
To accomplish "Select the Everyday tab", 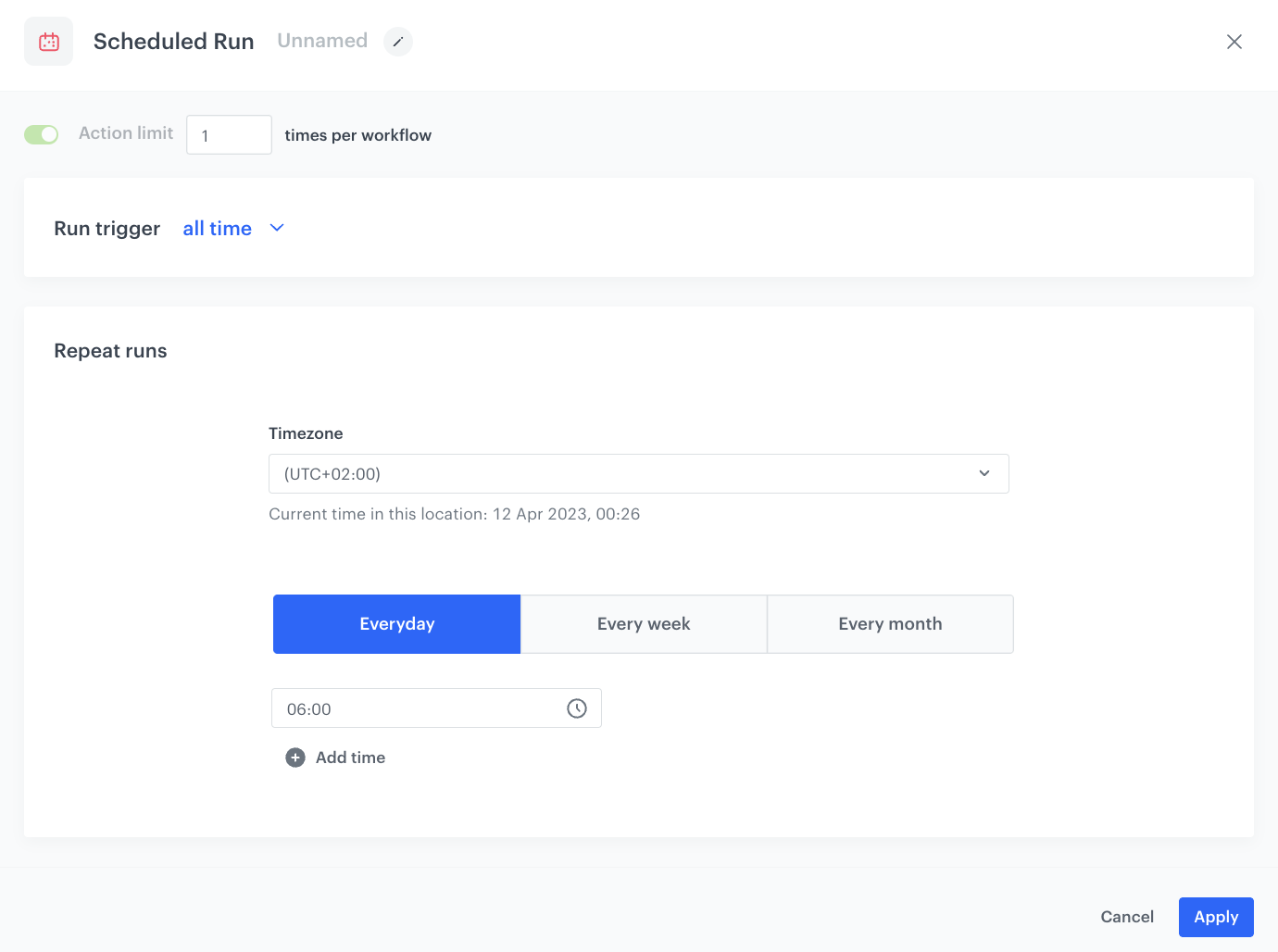I will (396, 624).
